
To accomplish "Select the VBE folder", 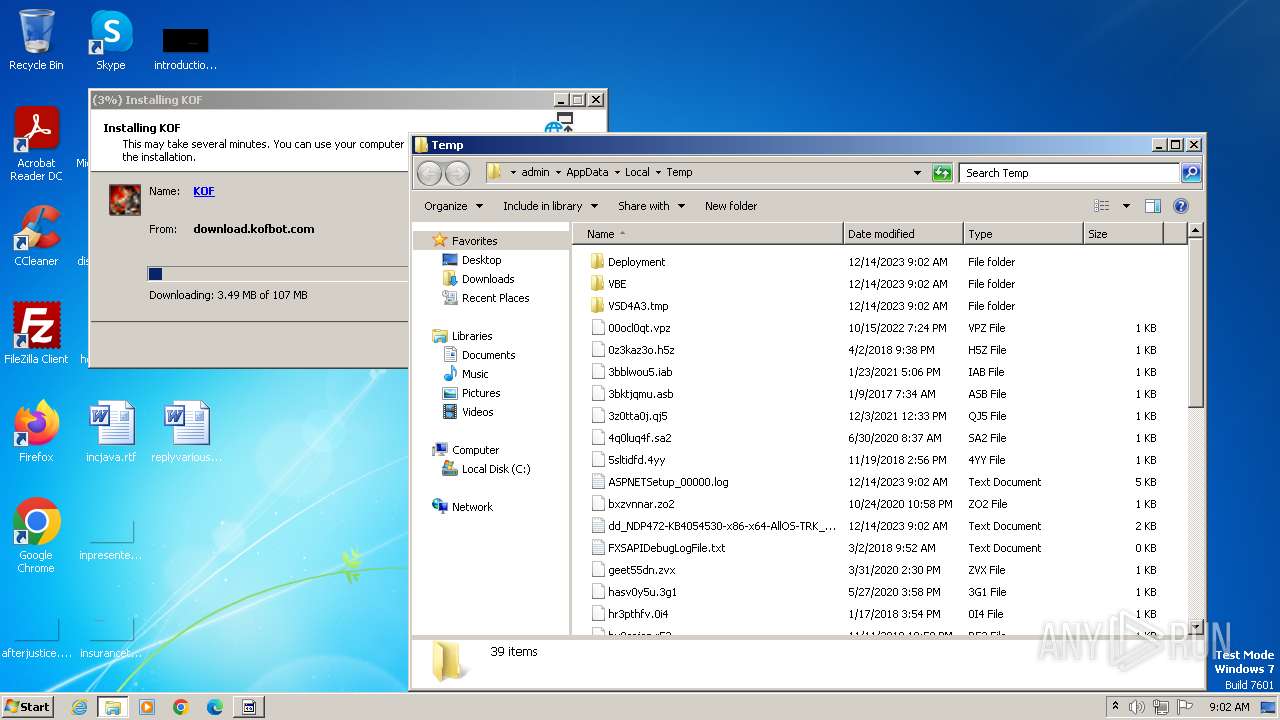I will [x=617, y=284].
